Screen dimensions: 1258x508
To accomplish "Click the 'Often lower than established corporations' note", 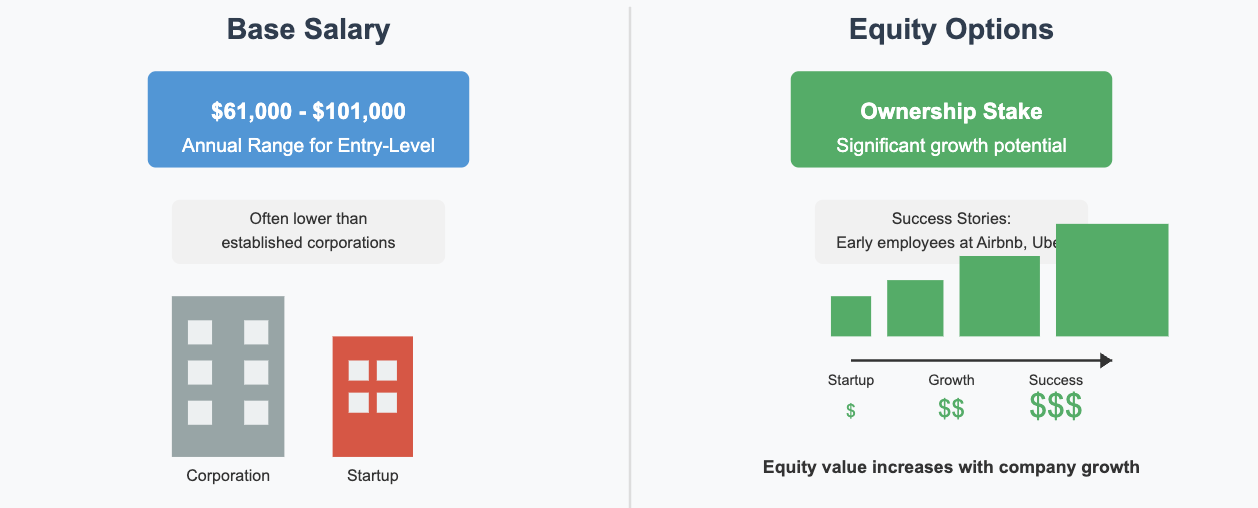I will 308,232.
